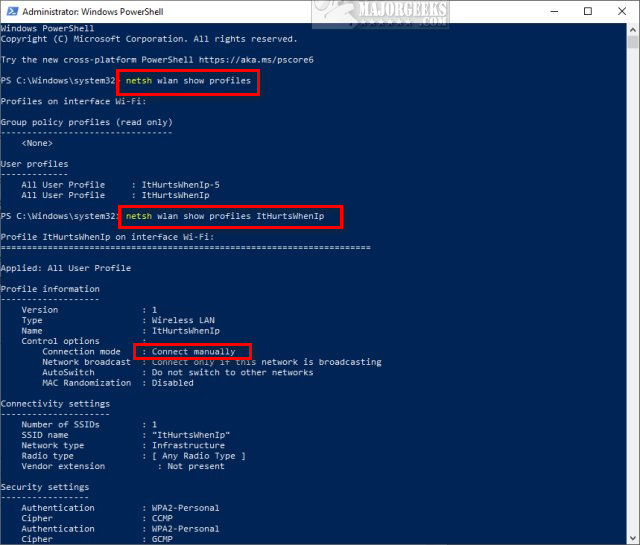Click the 'GCMP' cipher value

pos(162,539)
